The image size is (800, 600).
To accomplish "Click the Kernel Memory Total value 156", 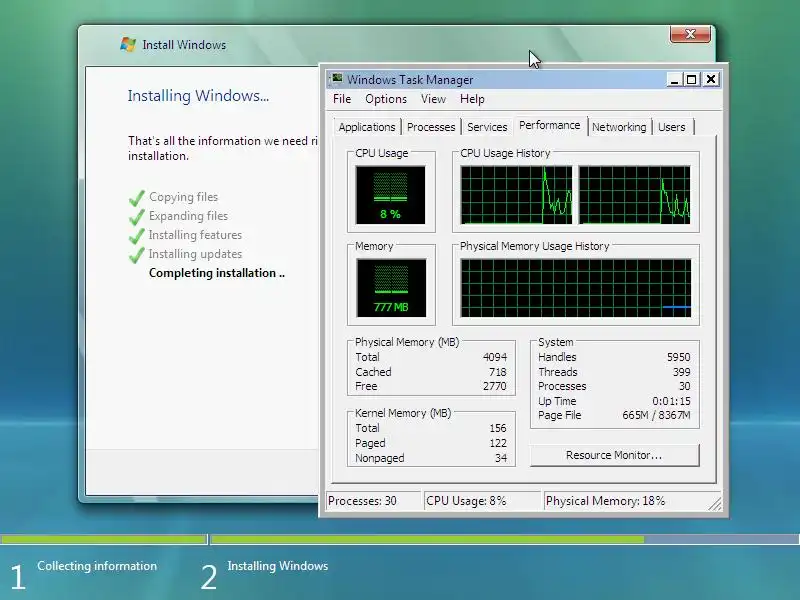I will (x=498, y=428).
